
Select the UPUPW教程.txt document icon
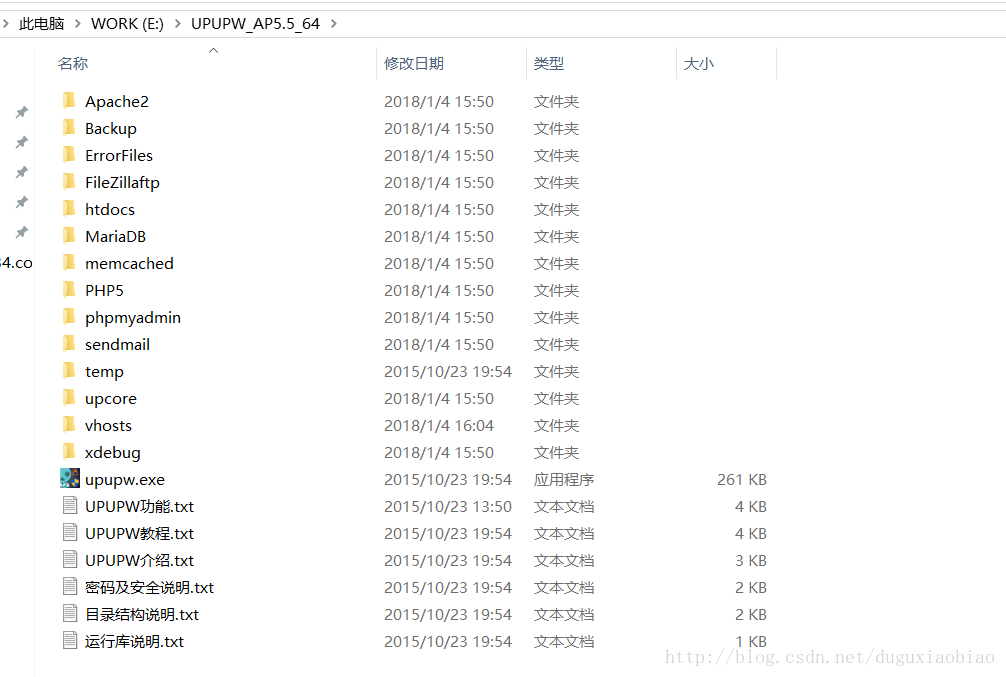pyautogui.click(x=70, y=533)
